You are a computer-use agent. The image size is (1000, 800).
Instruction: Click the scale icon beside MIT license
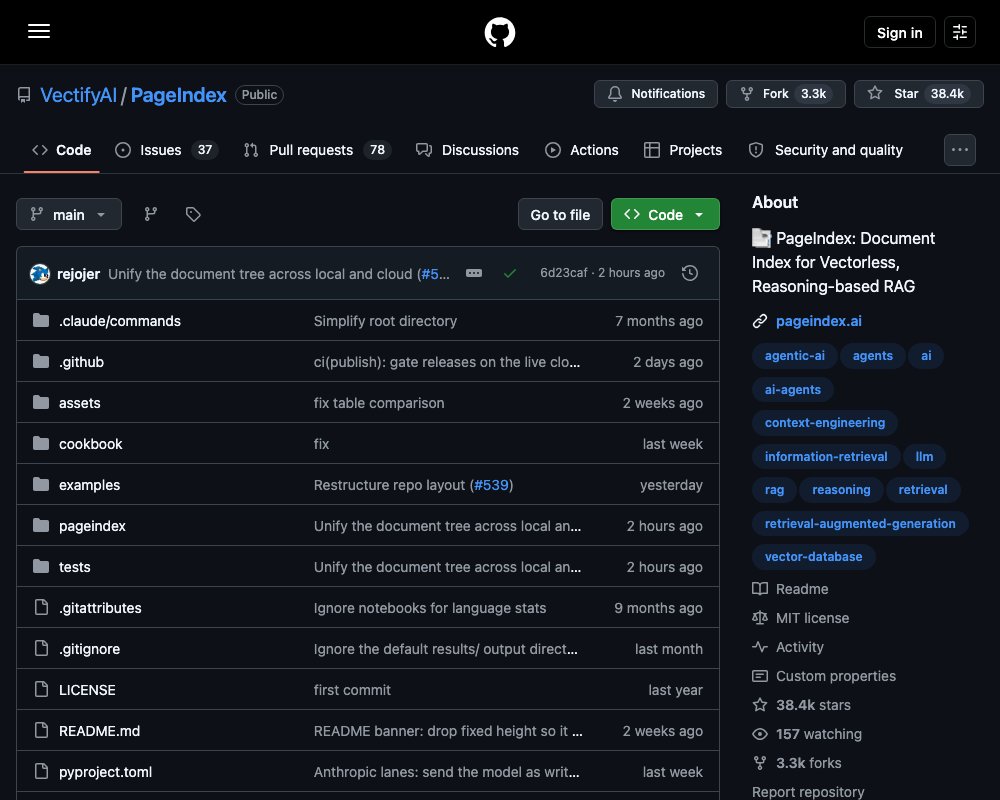click(x=760, y=618)
